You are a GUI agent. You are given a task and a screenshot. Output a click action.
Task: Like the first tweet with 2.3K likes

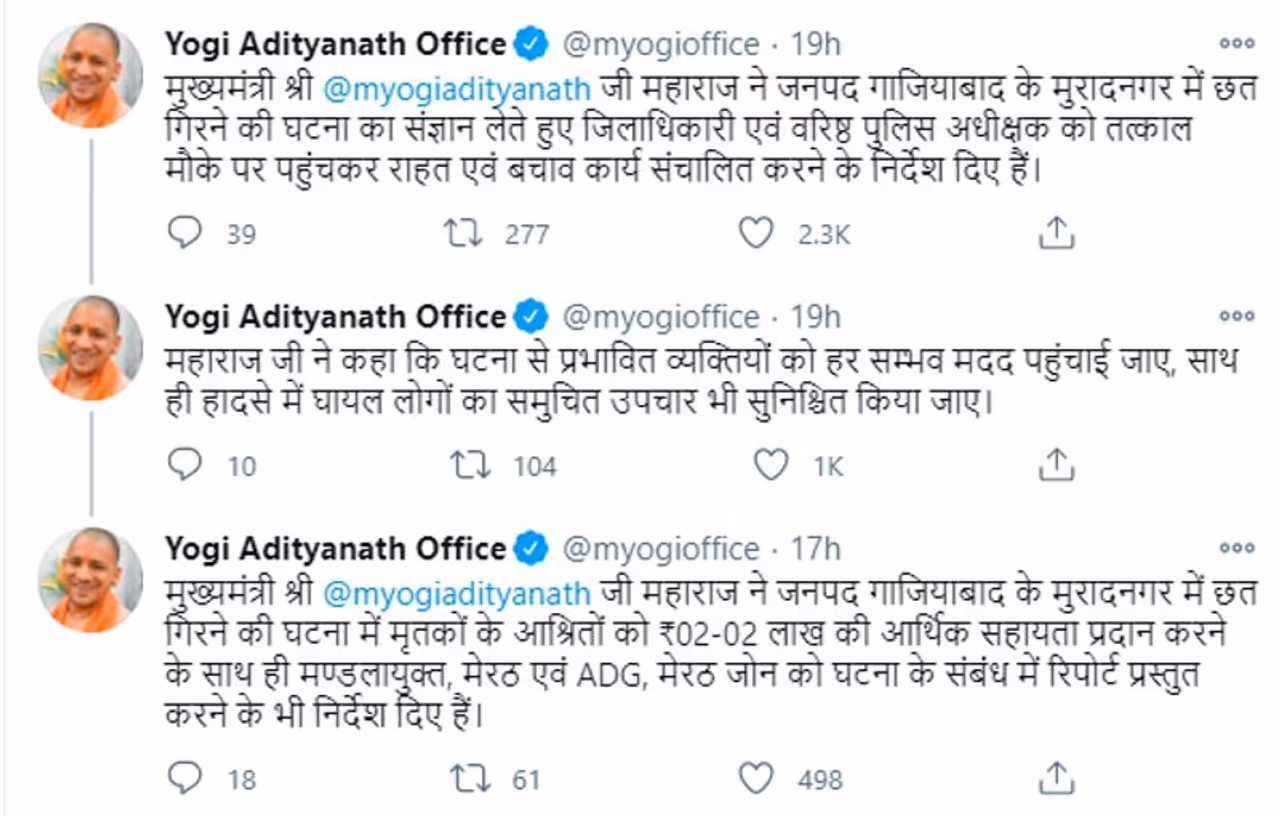pyautogui.click(x=756, y=234)
